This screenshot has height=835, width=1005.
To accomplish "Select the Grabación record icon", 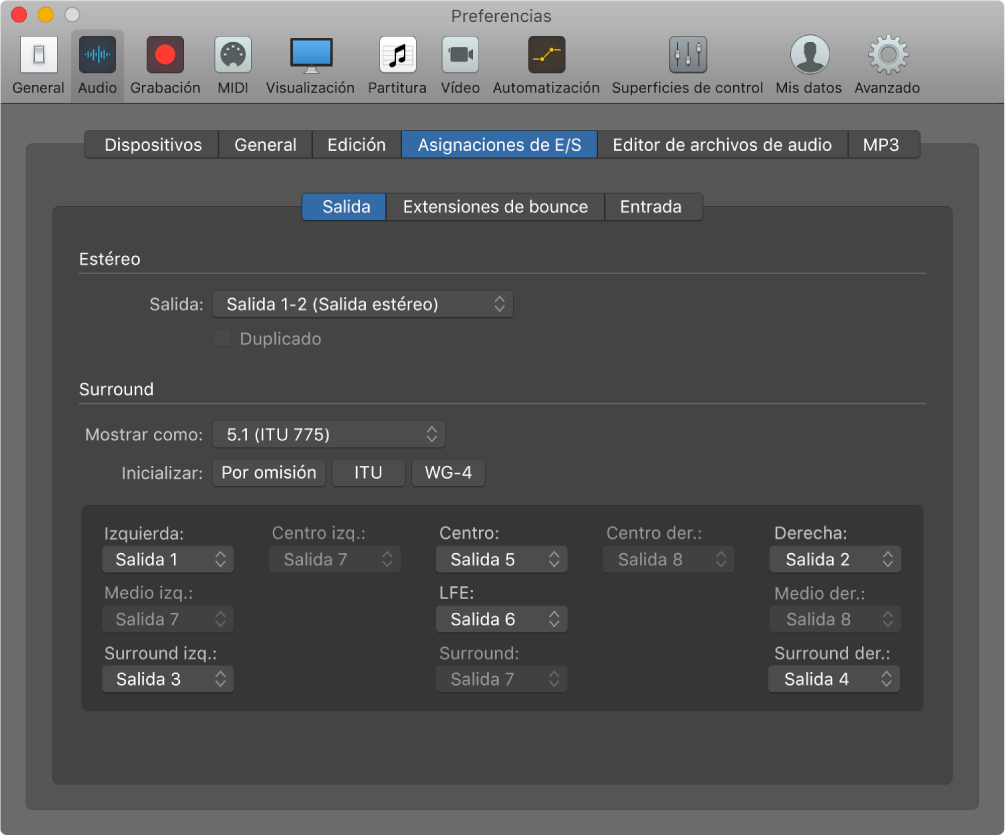I will click(x=165, y=55).
